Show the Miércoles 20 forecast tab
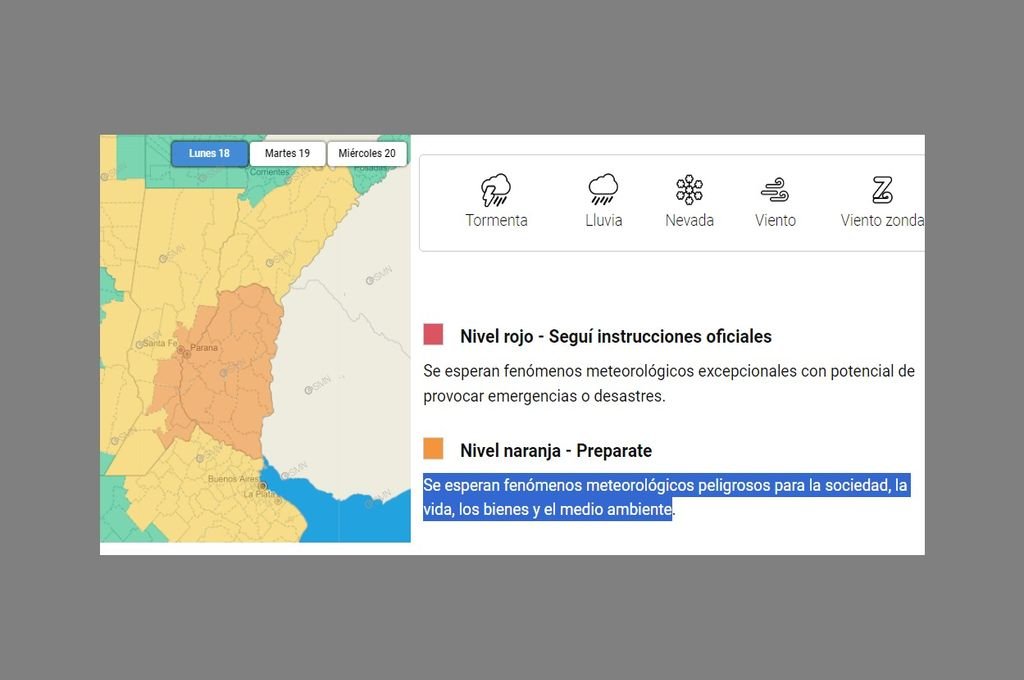Image resolution: width=1024 pixels, height=680 pixels. pos(367,154)
